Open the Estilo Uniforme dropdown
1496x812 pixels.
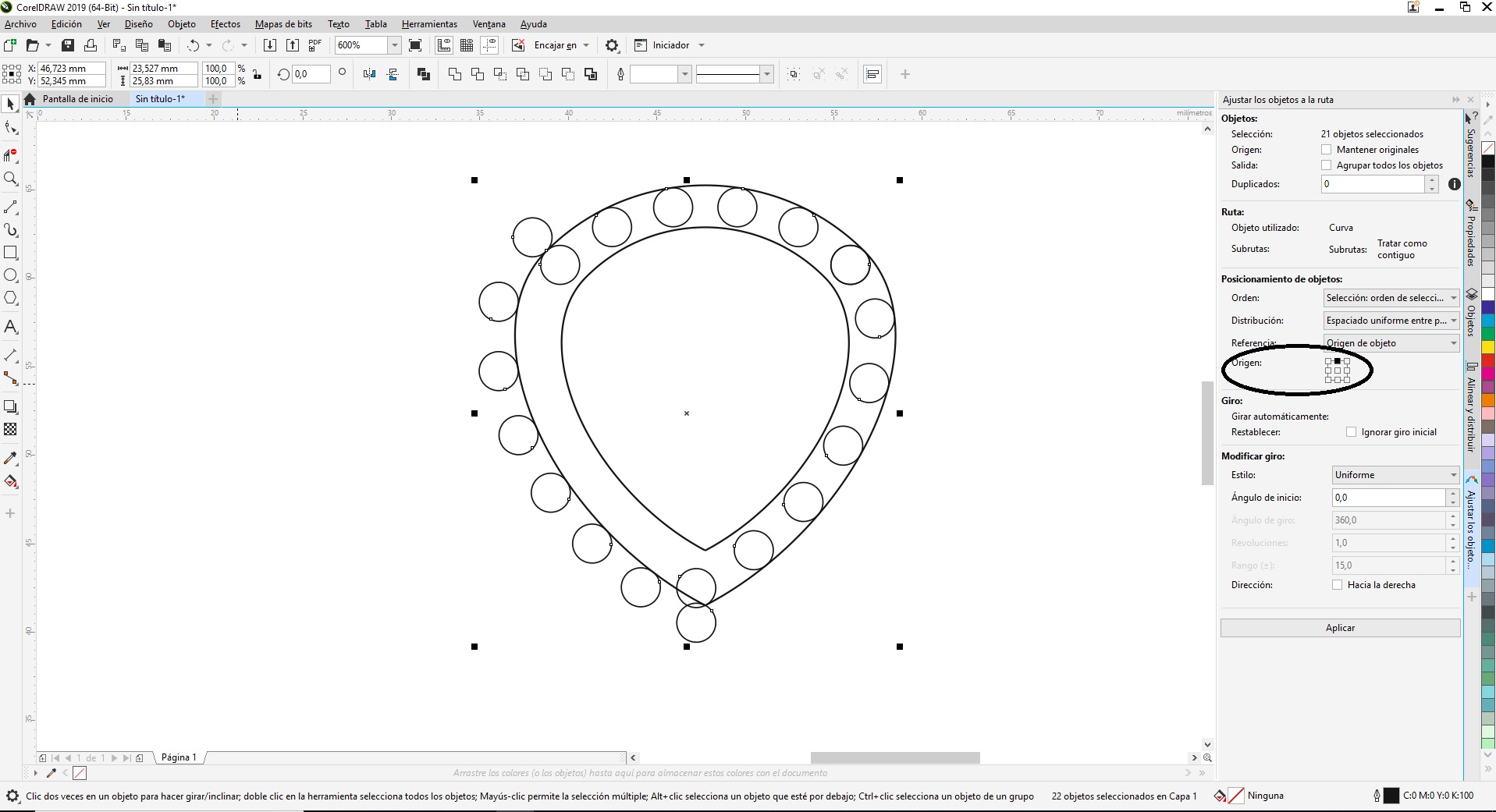[x=1395, y=475]
